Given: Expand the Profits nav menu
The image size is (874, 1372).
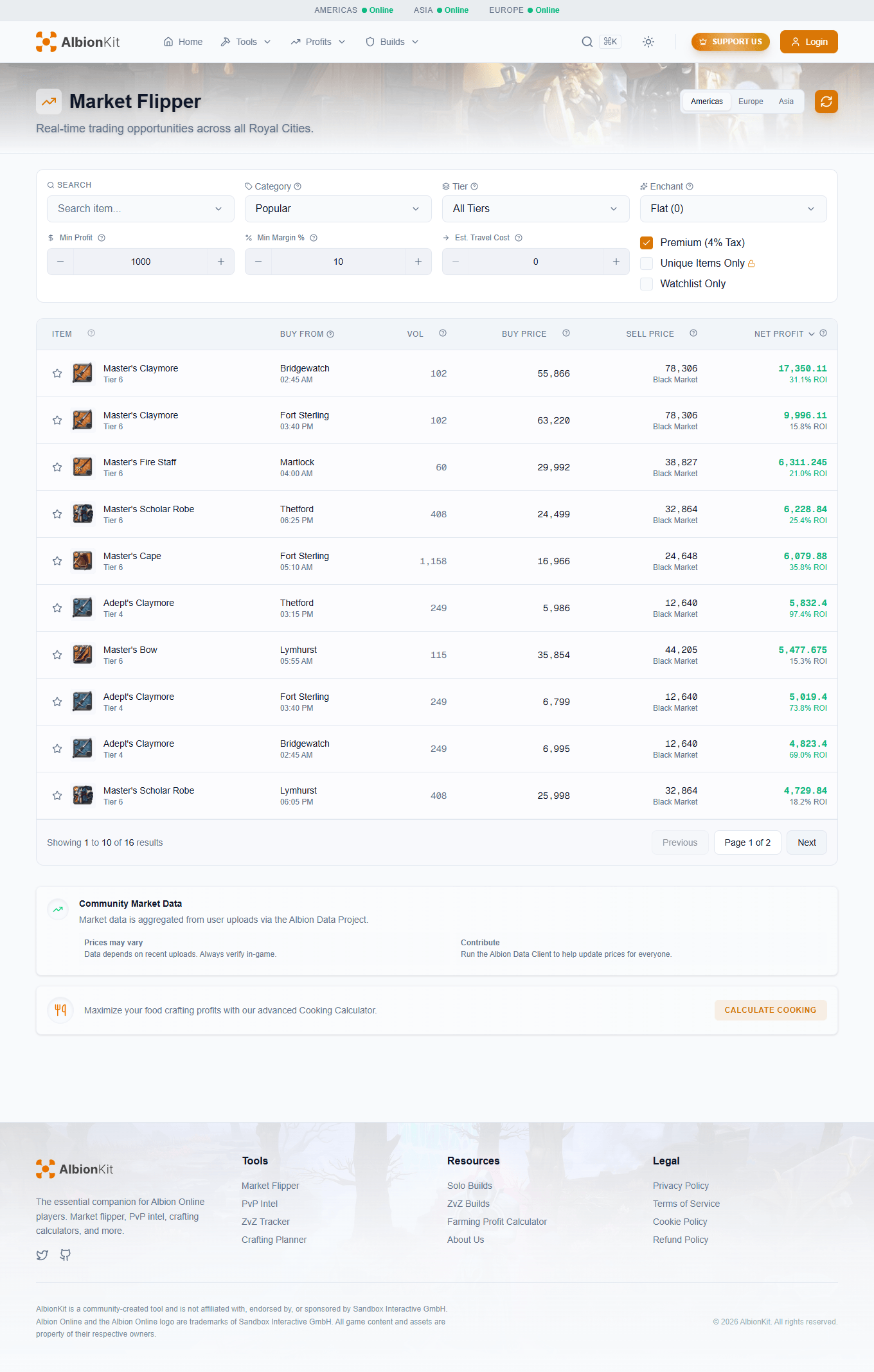Looking at the screenshot, I should tap(318, 42).
